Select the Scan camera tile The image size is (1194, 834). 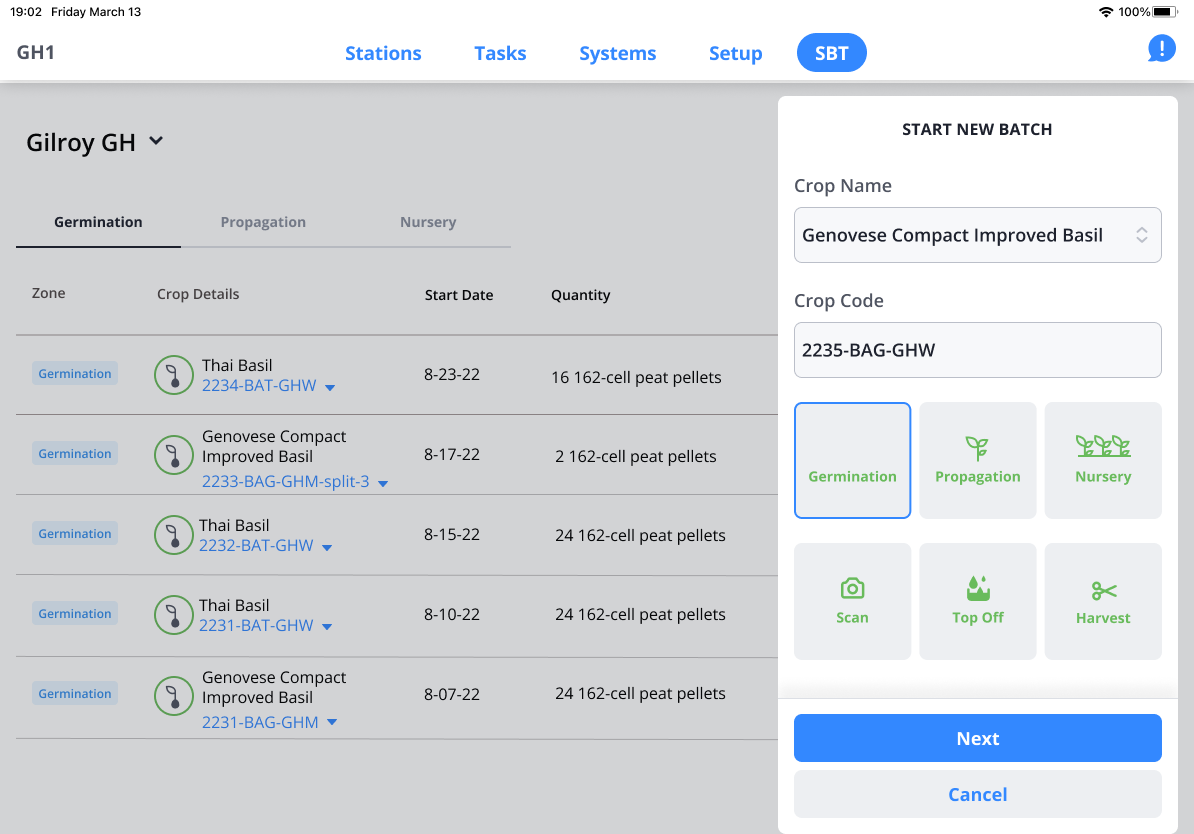coord(852,601)
